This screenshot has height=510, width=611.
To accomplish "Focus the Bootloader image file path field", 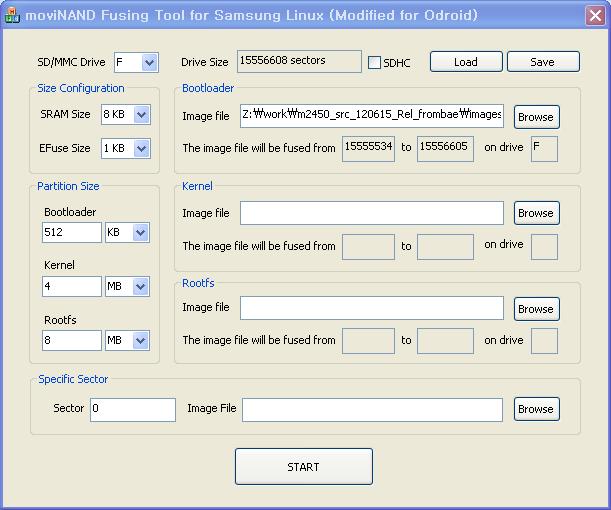I will tap(372, 116).
